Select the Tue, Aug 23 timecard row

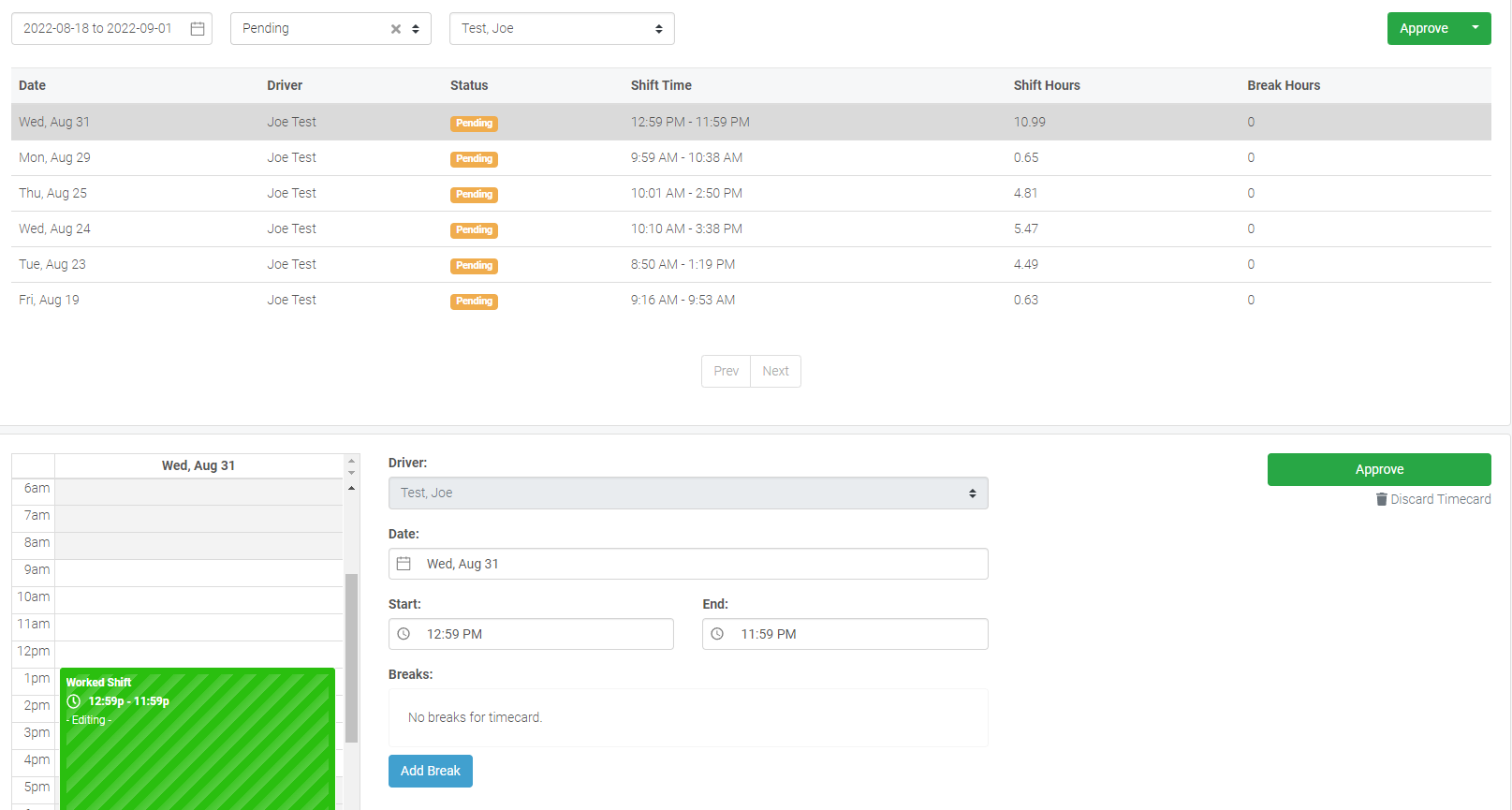point(751,264)
